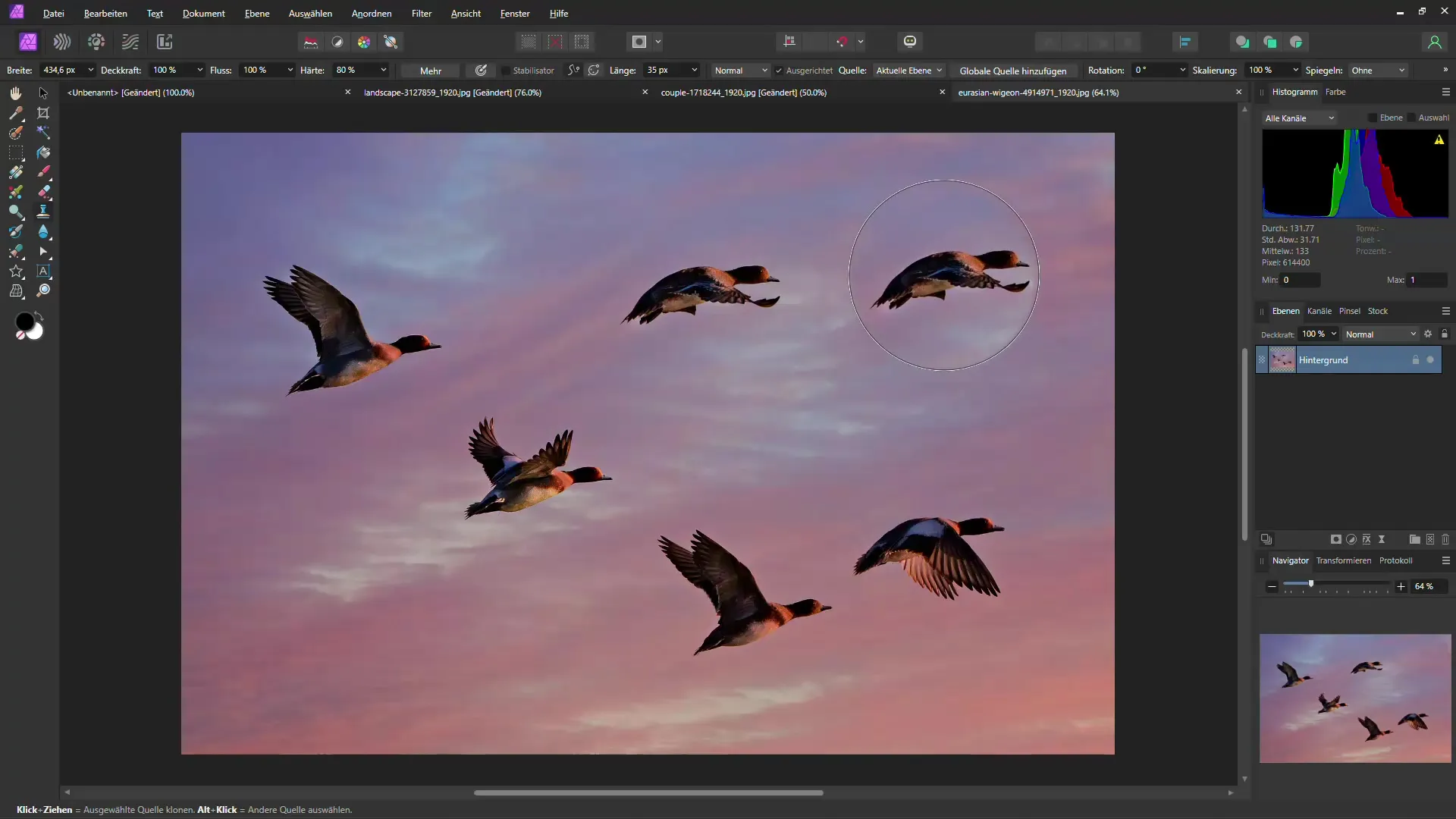Click the foreground black color swatch
The width and height of the screenshot is (1456, 819).
click(x=24, y=322)
